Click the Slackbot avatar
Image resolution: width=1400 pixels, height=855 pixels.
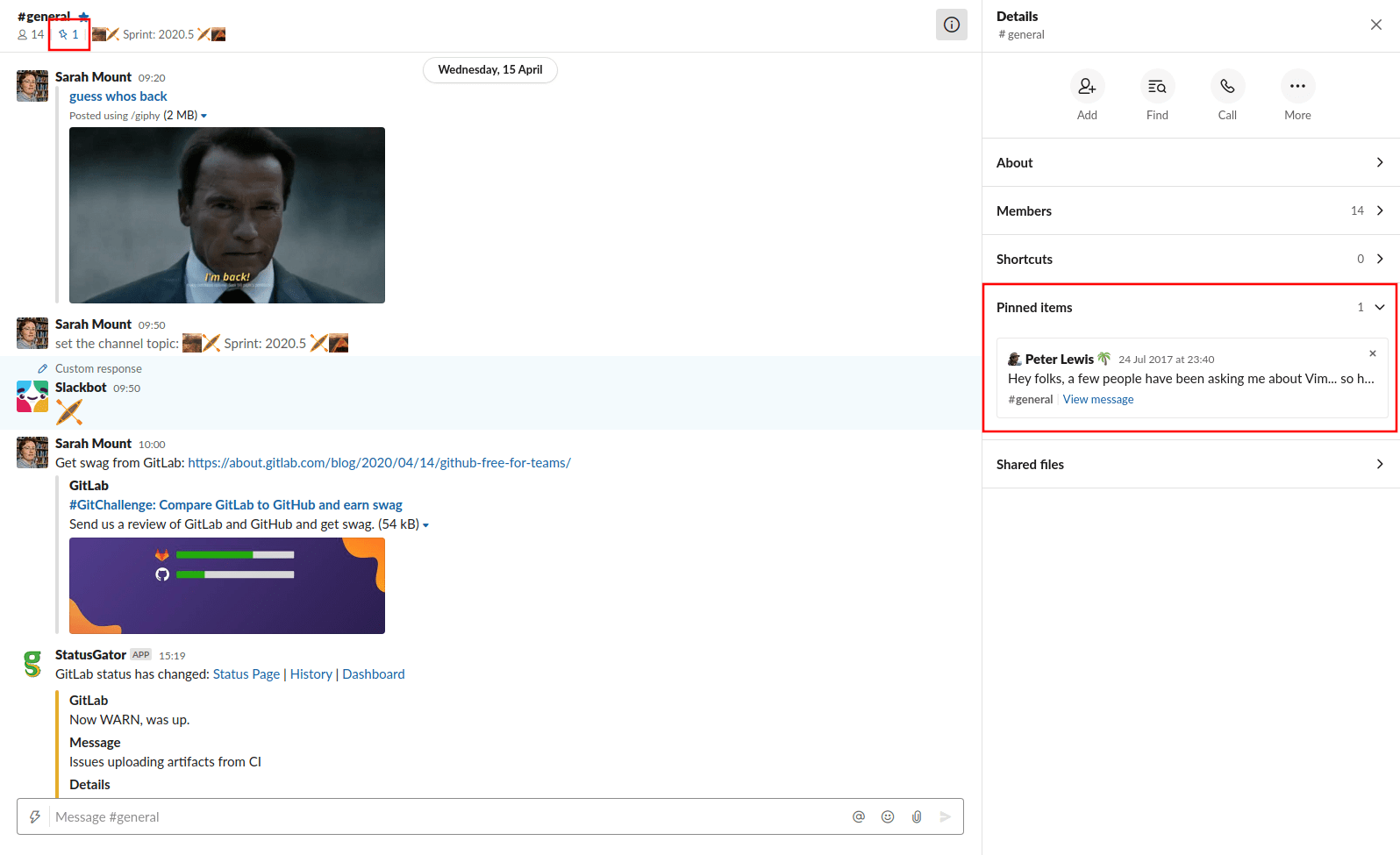tap(32, 396)
